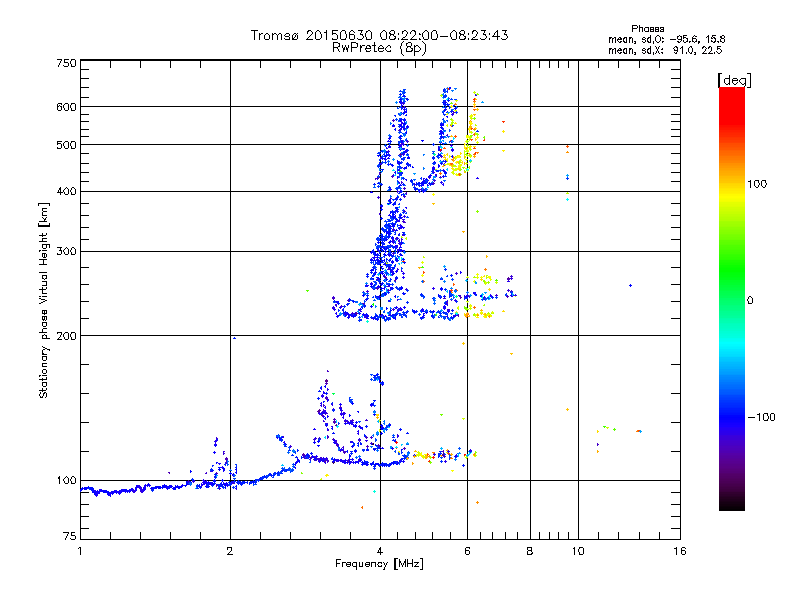Click the y-axis tick label "750"
This screenshot has width=800, height=600.
[x=66, y=63]
